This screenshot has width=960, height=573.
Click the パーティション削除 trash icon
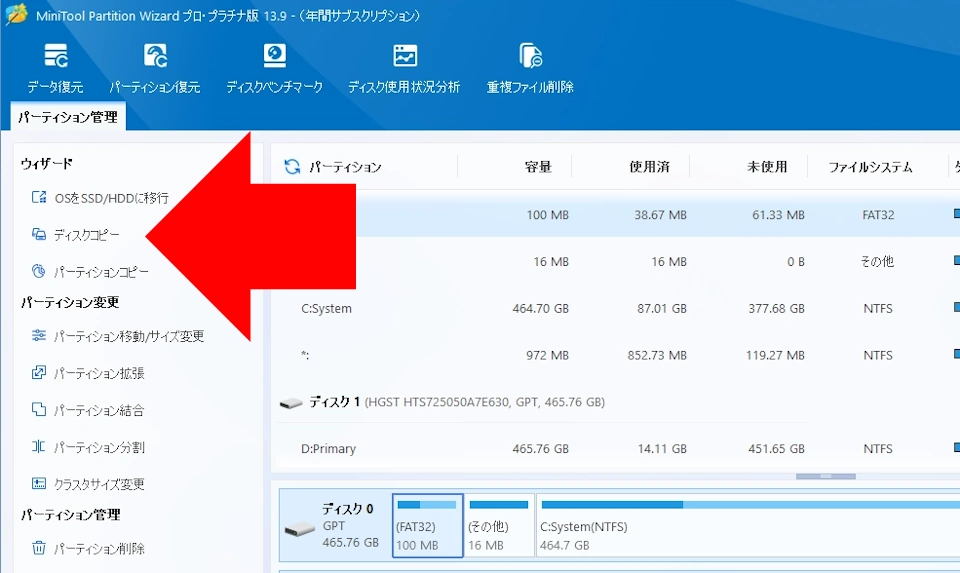pyautogui.click(x=39, y=547)
